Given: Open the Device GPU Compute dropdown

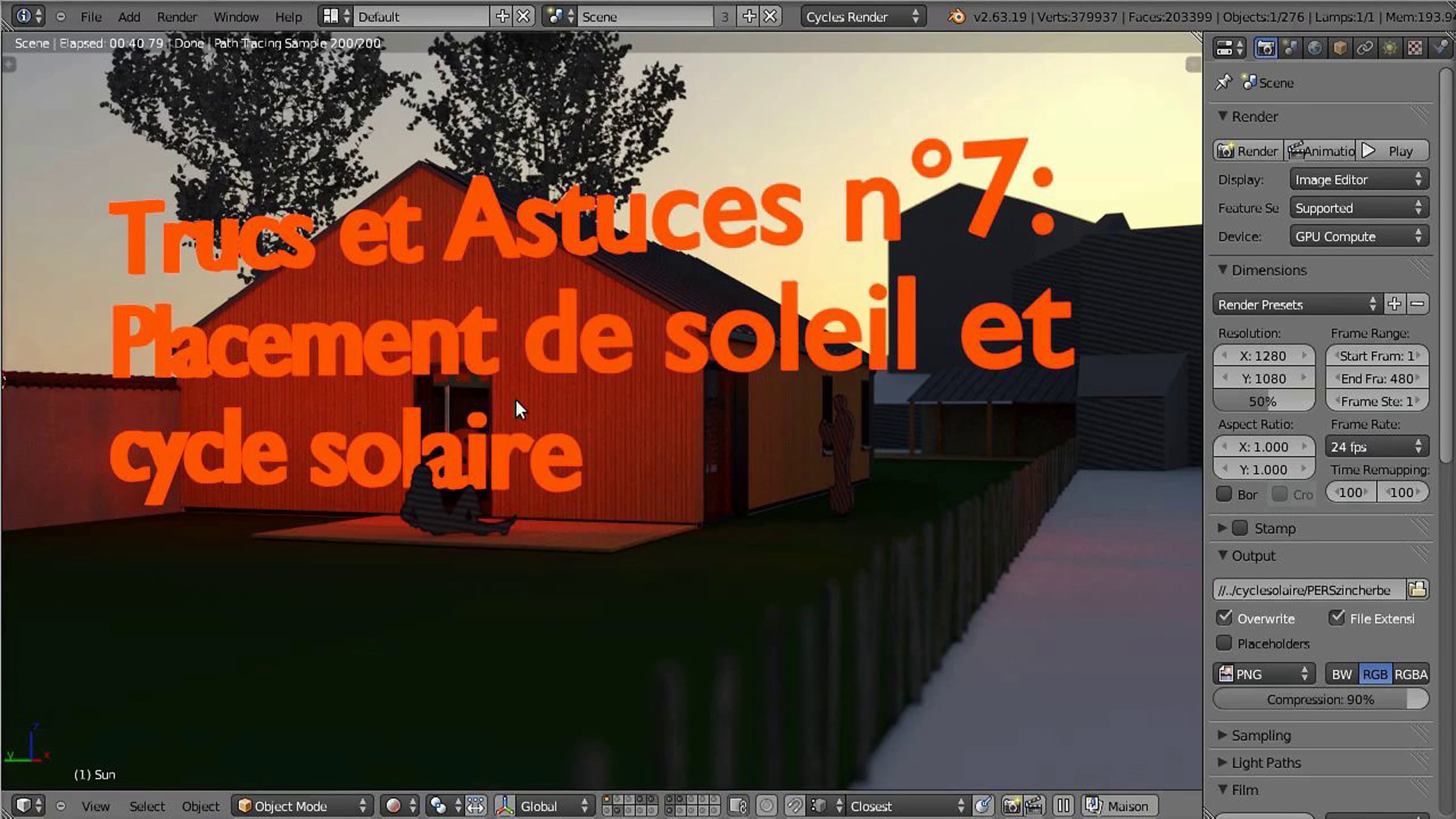Looking at the screenshot, I should (x=1358, y=237).
